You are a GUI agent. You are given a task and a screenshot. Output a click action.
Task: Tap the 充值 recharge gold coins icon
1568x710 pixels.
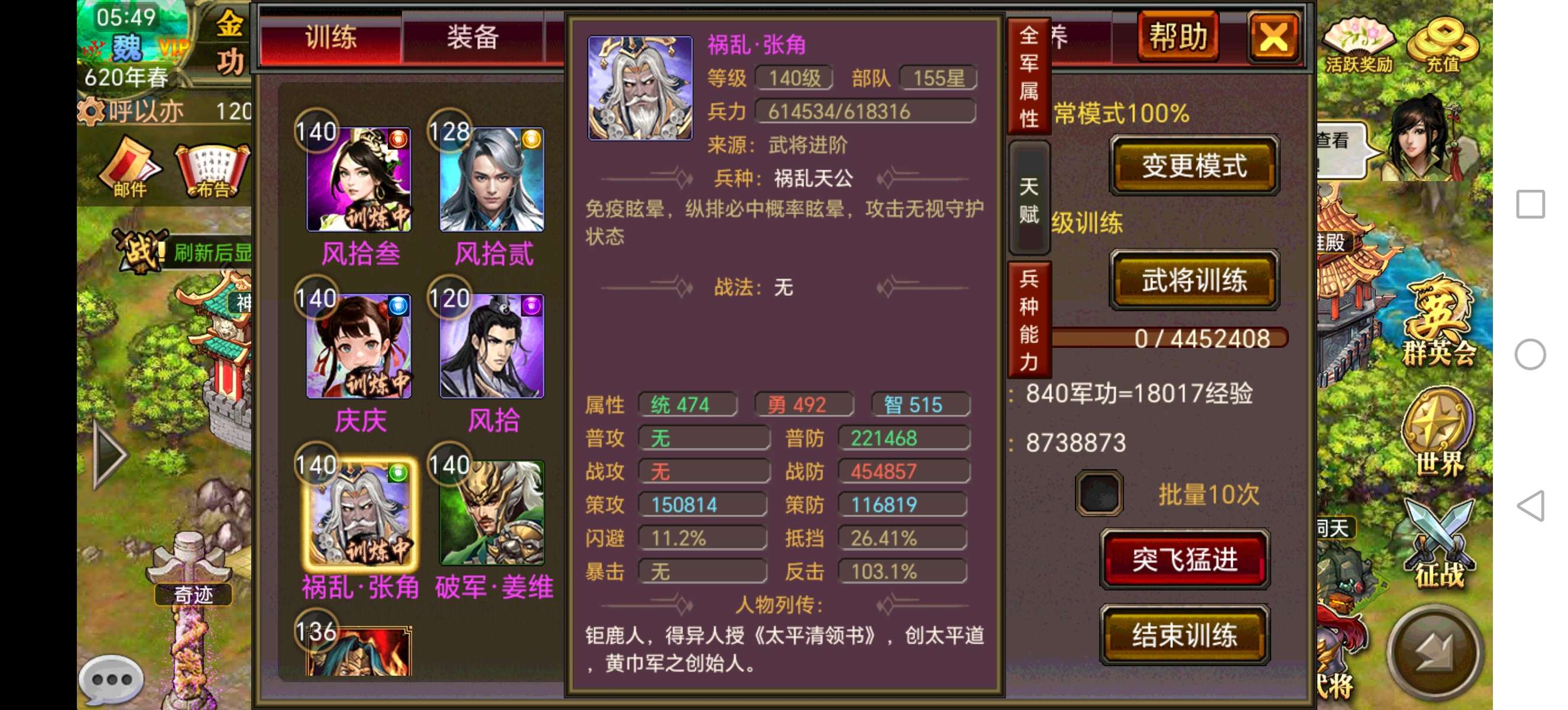(1443, 44)
